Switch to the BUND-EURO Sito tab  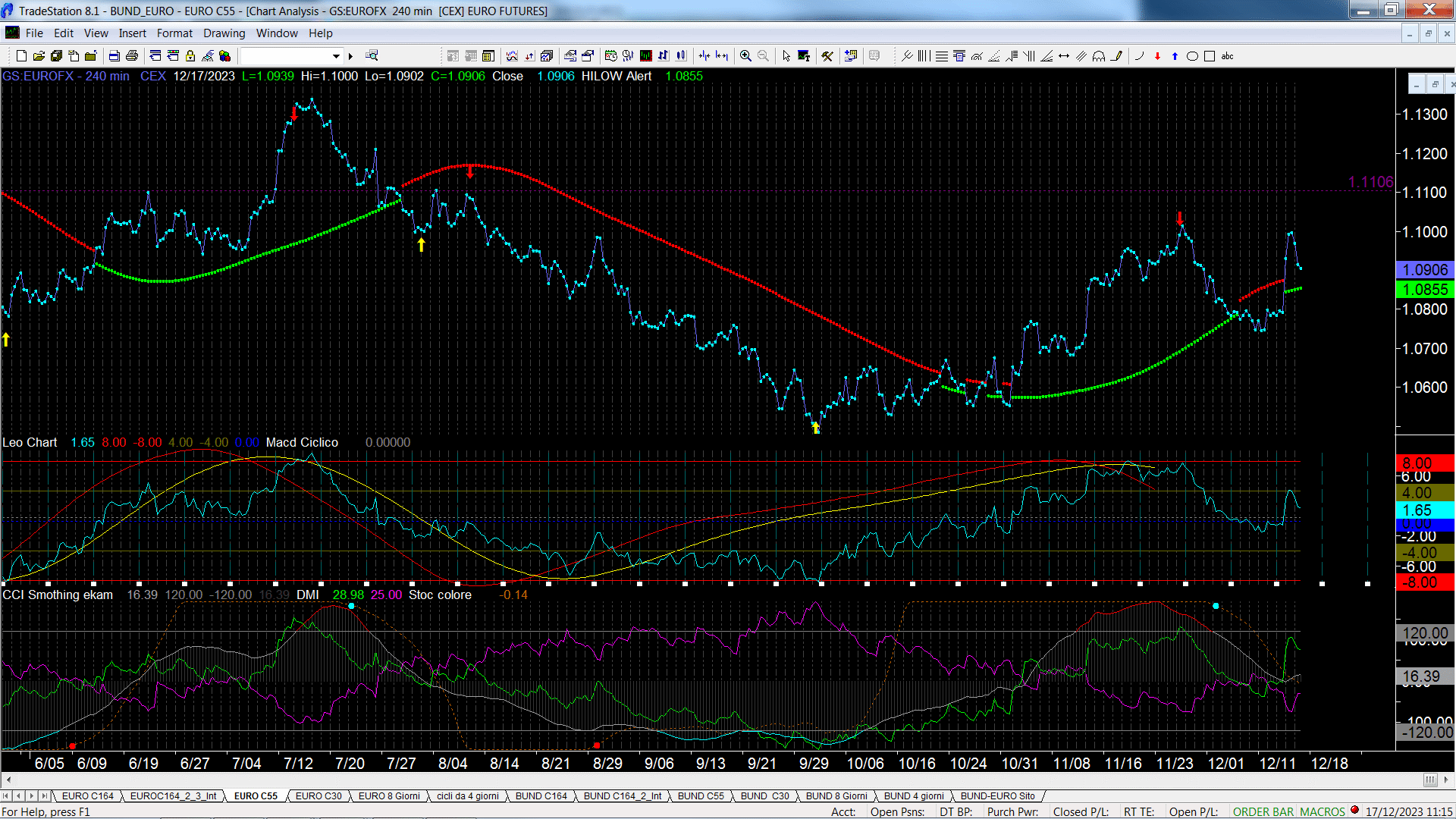click(998, 796)
